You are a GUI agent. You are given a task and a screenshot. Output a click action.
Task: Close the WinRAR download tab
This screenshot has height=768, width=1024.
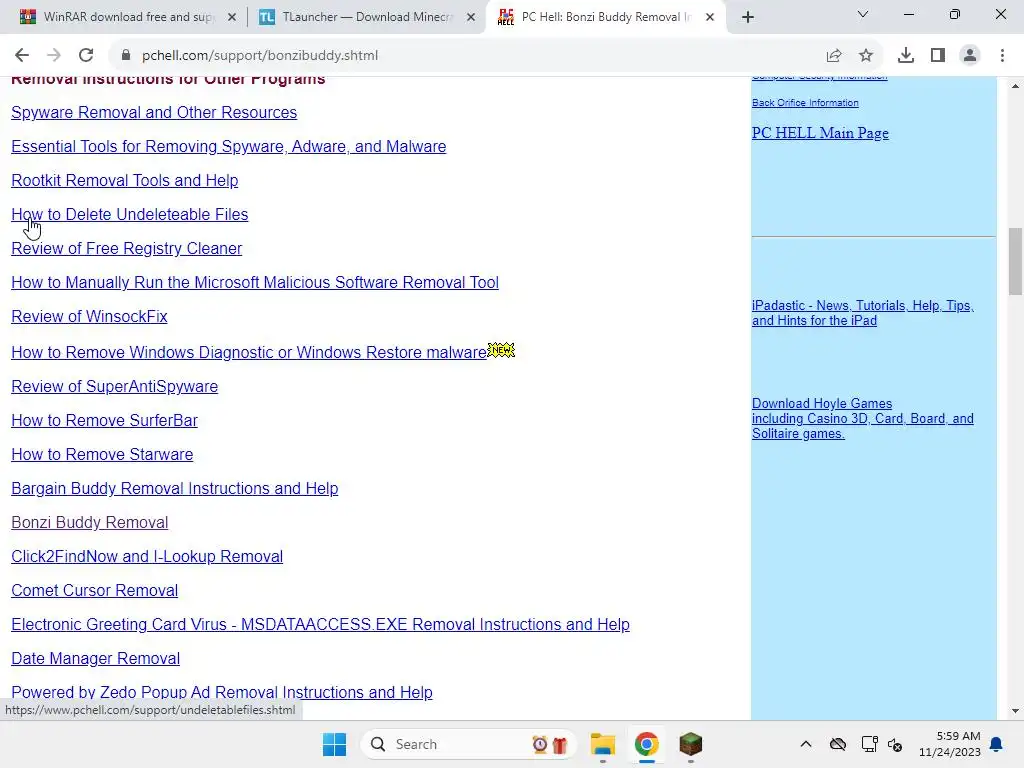point(232,18)
